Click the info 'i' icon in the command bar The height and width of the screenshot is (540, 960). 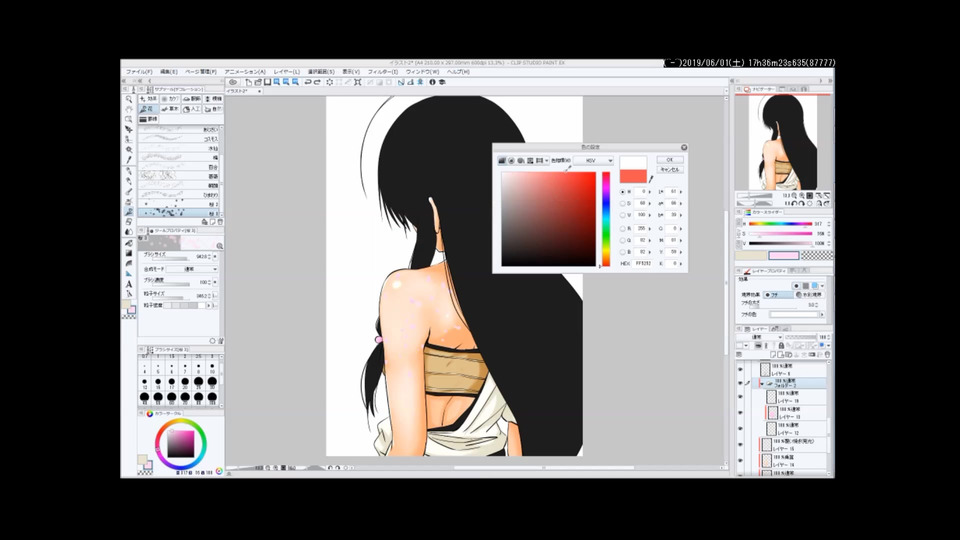point(432,82)
